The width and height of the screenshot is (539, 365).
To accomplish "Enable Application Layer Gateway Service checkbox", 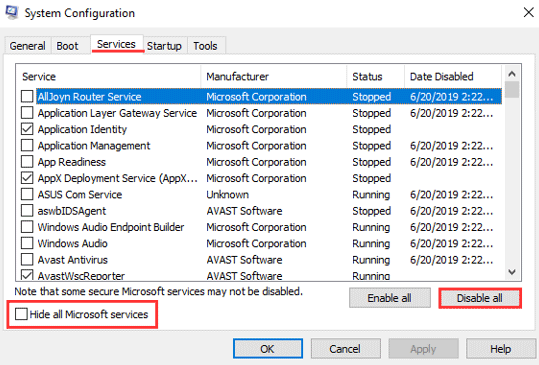I will coord(27,113).
